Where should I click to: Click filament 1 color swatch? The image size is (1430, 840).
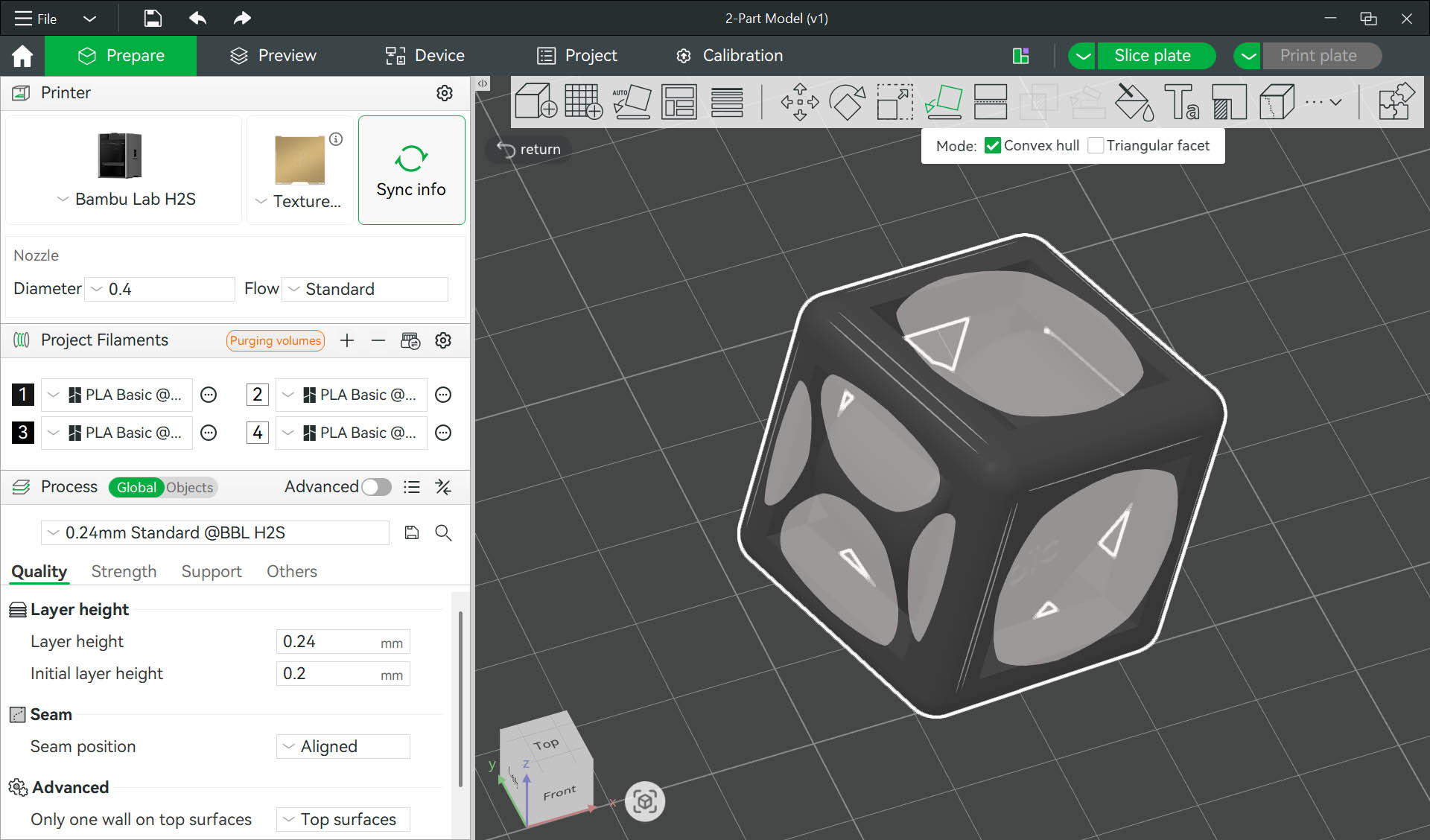pyautogui.click(x=23, y=395)
